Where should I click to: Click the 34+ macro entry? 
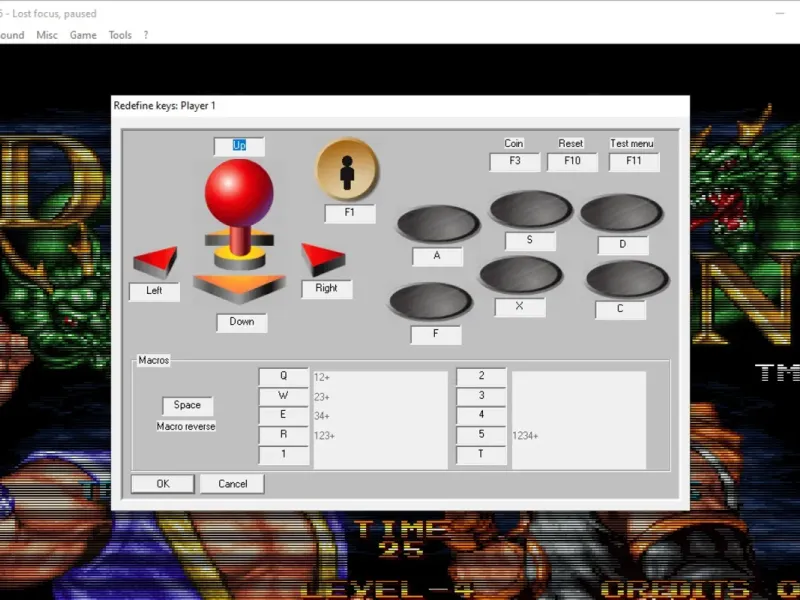click(322, 416)
